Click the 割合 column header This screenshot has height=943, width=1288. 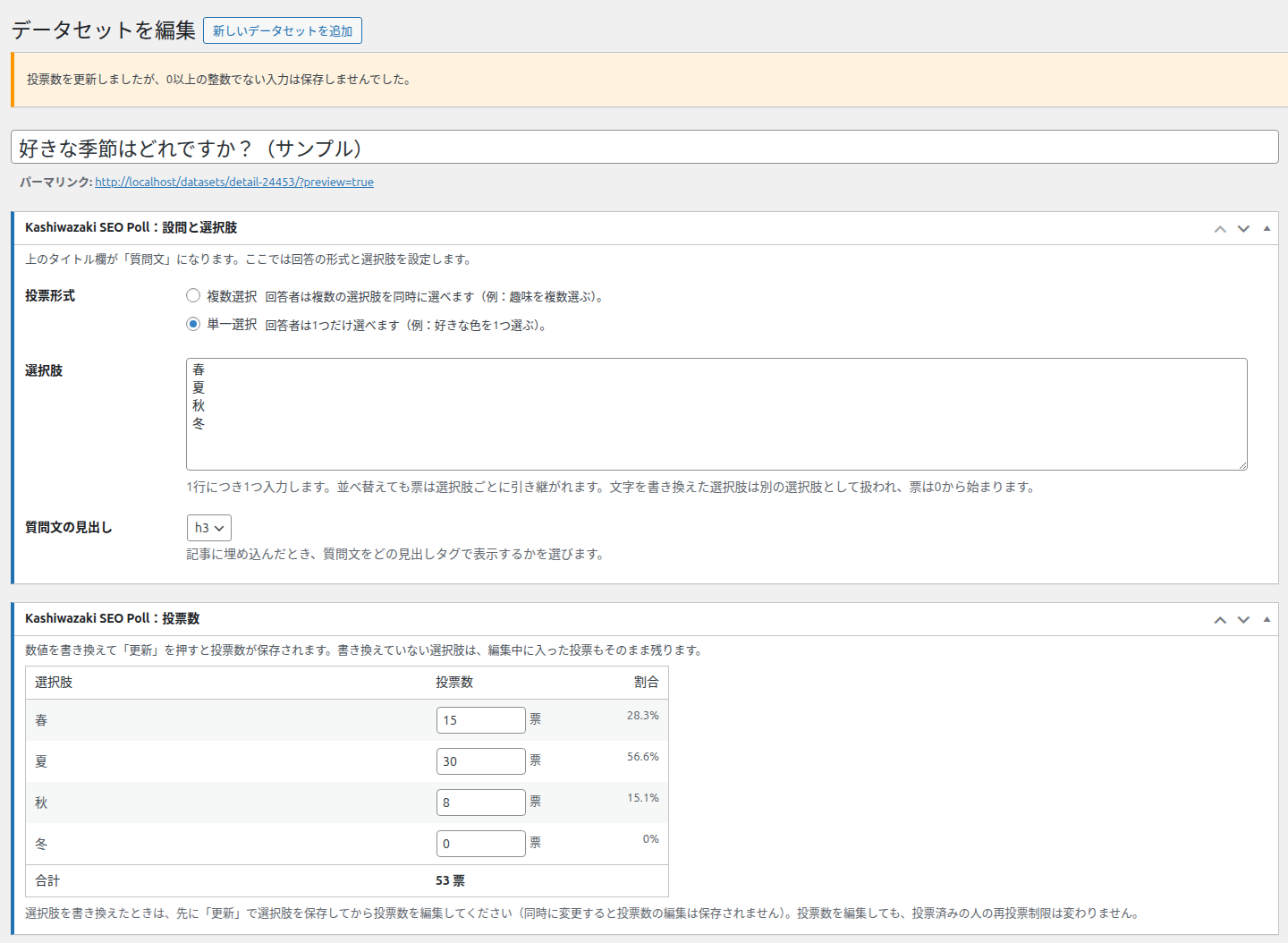tap(647, 682)
